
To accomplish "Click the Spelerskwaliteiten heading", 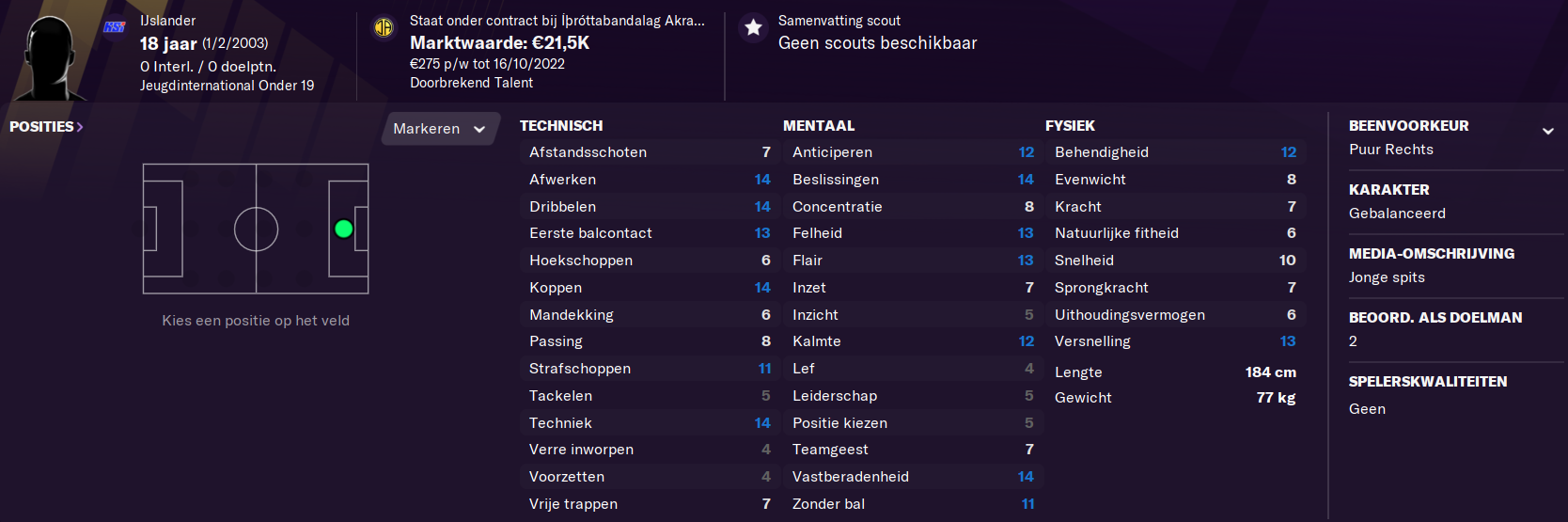I will click(1427, 382).
